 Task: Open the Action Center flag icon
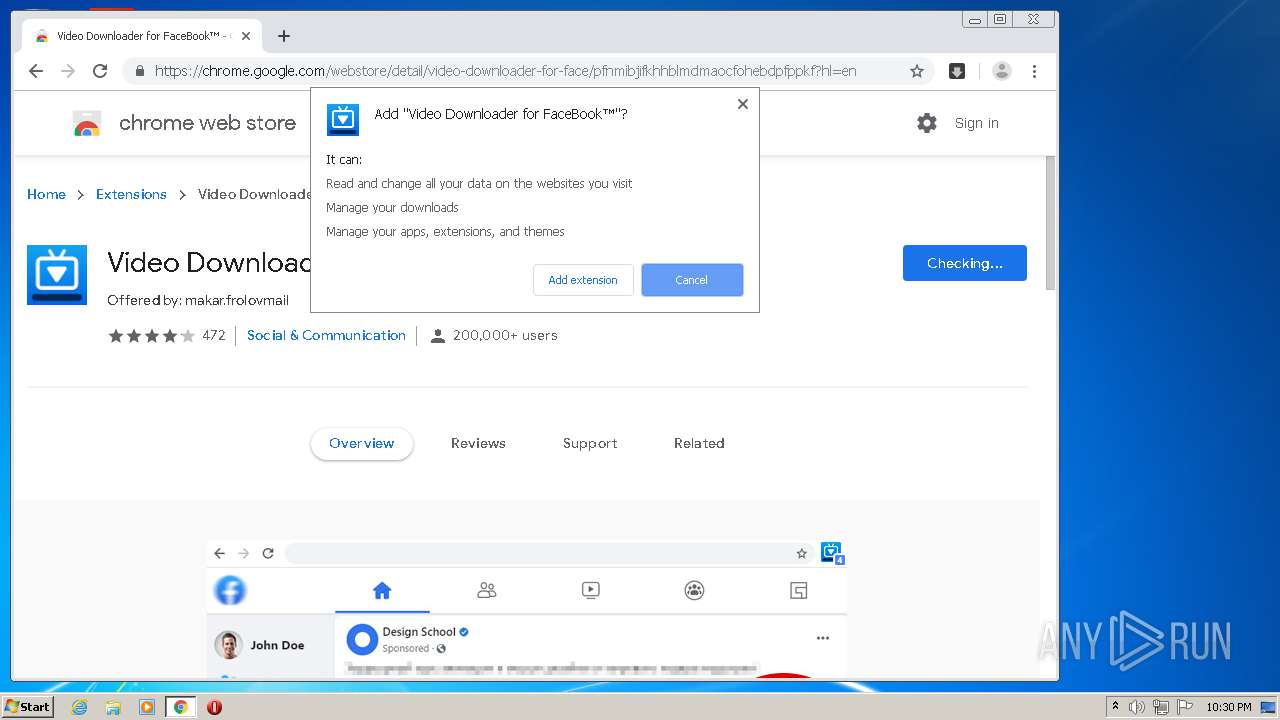(x=1184, y=707)
